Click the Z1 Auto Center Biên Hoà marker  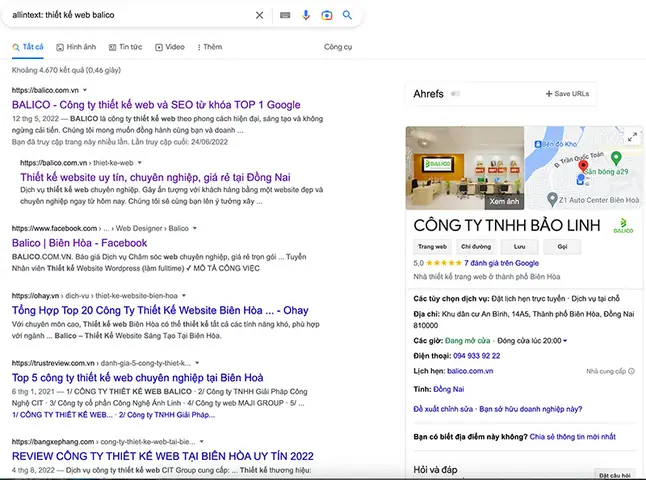tap(552, 199)
